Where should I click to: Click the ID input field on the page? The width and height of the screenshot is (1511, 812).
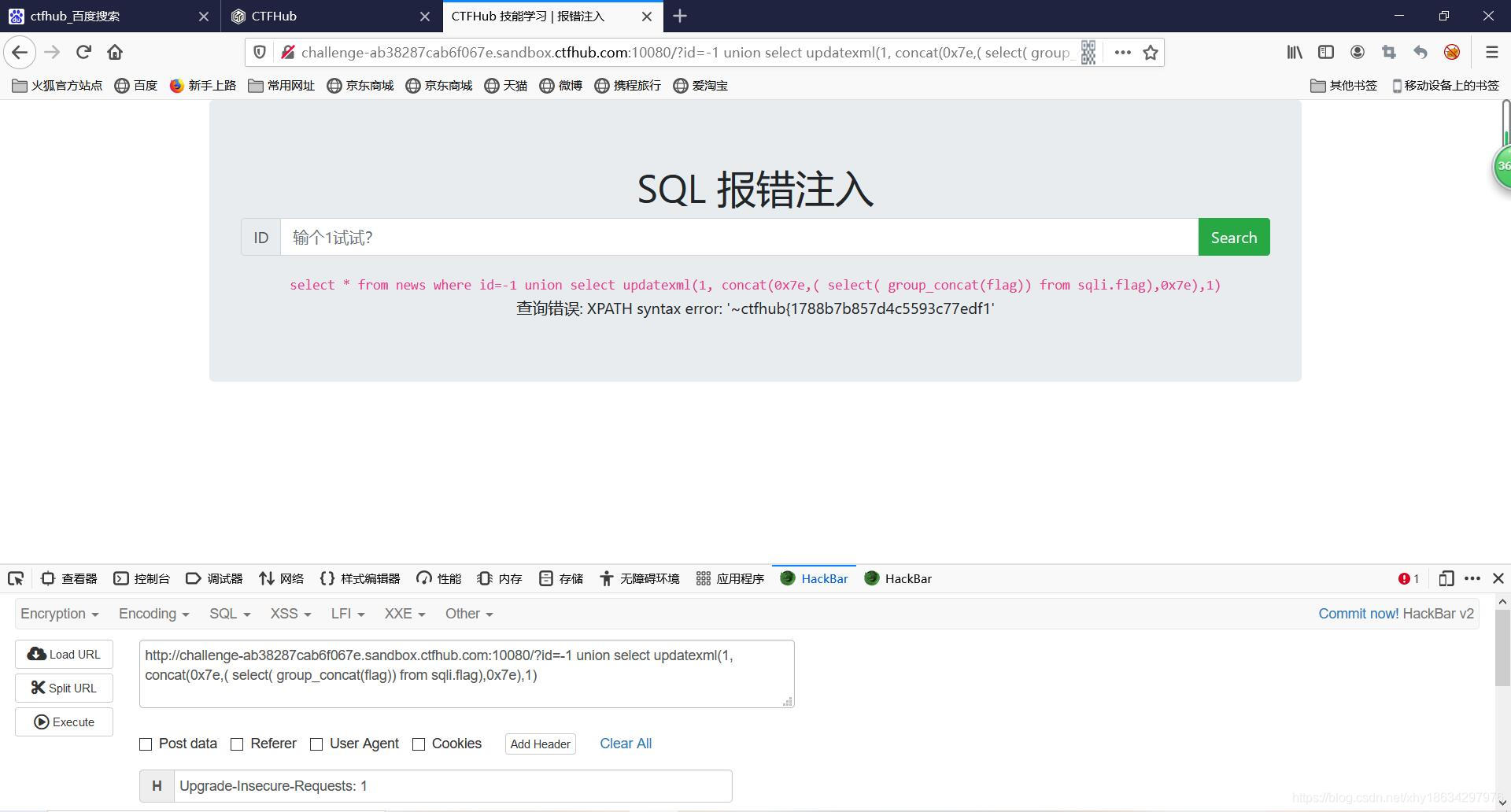(708, 237)
